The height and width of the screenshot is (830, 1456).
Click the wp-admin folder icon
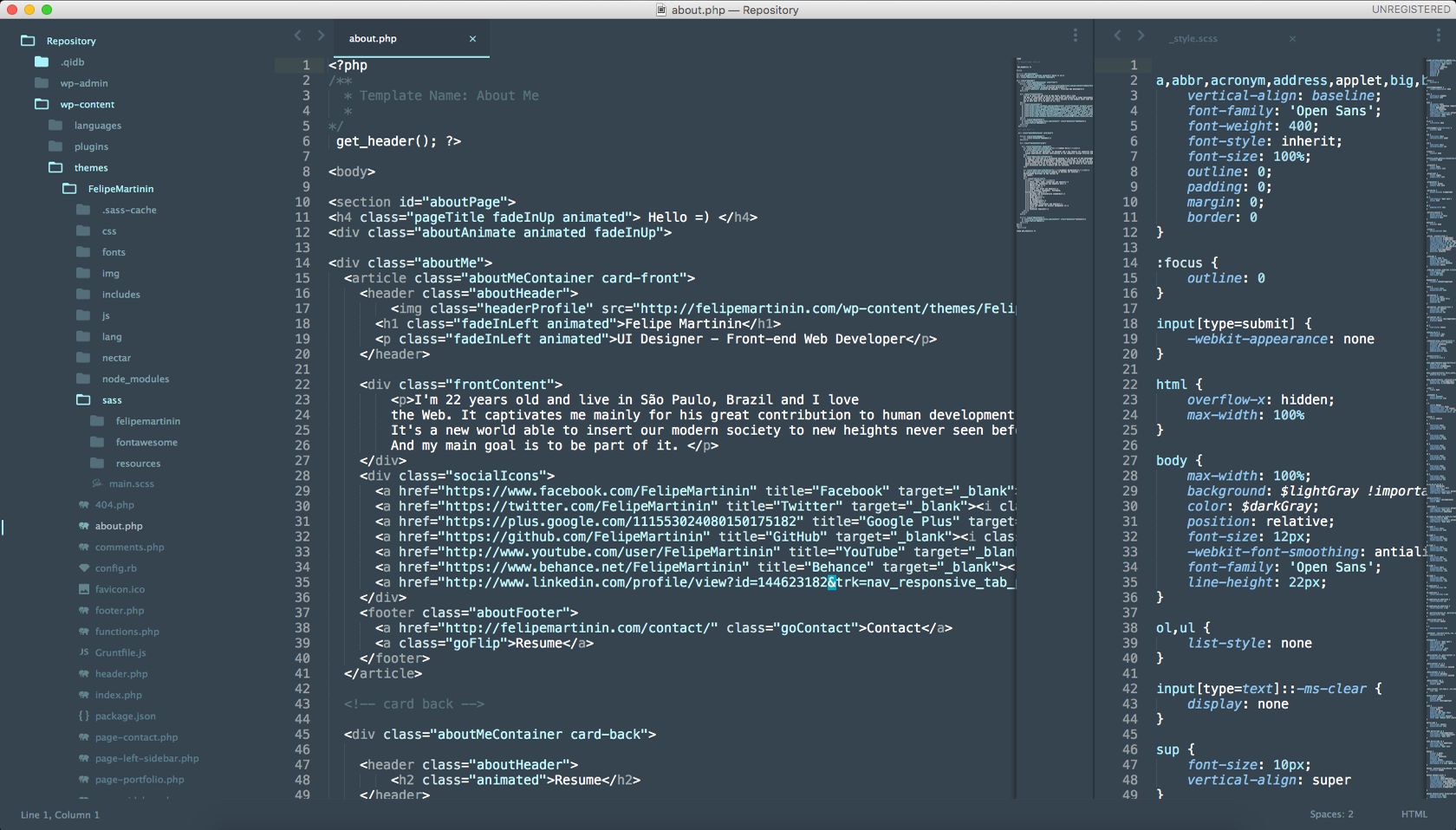42,83
